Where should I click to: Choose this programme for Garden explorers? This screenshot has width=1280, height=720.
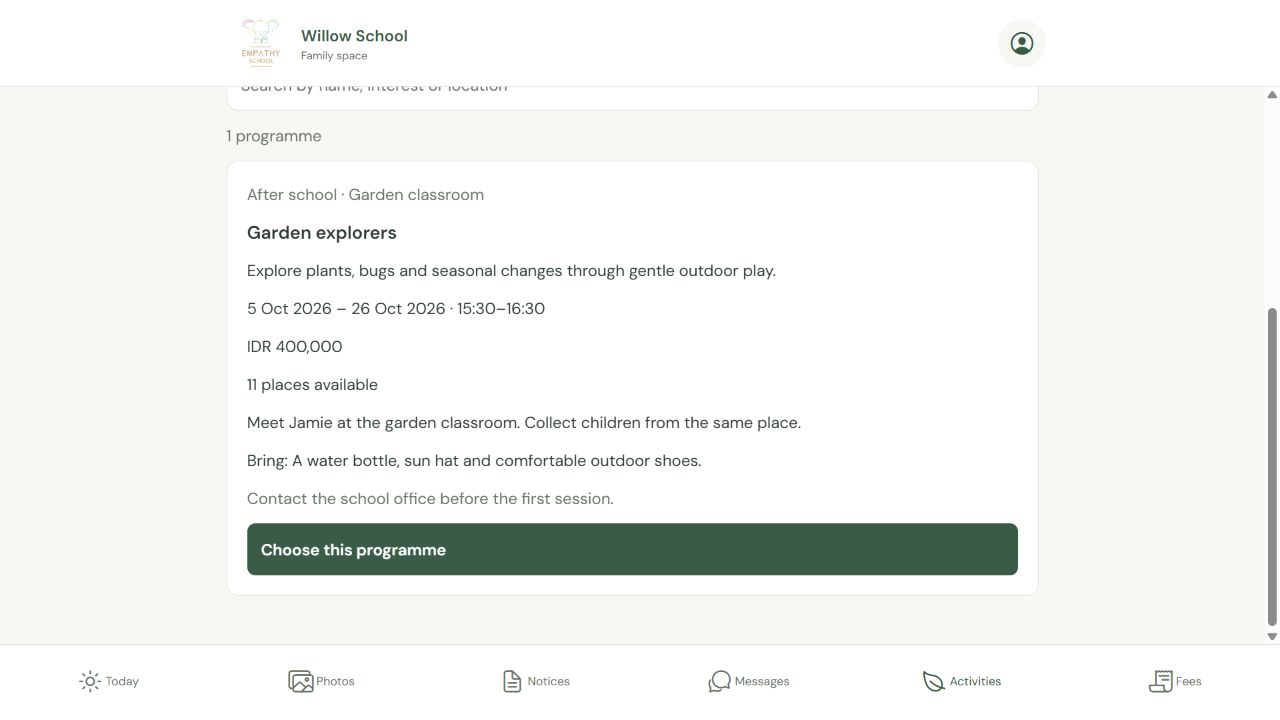click(632, 549)
